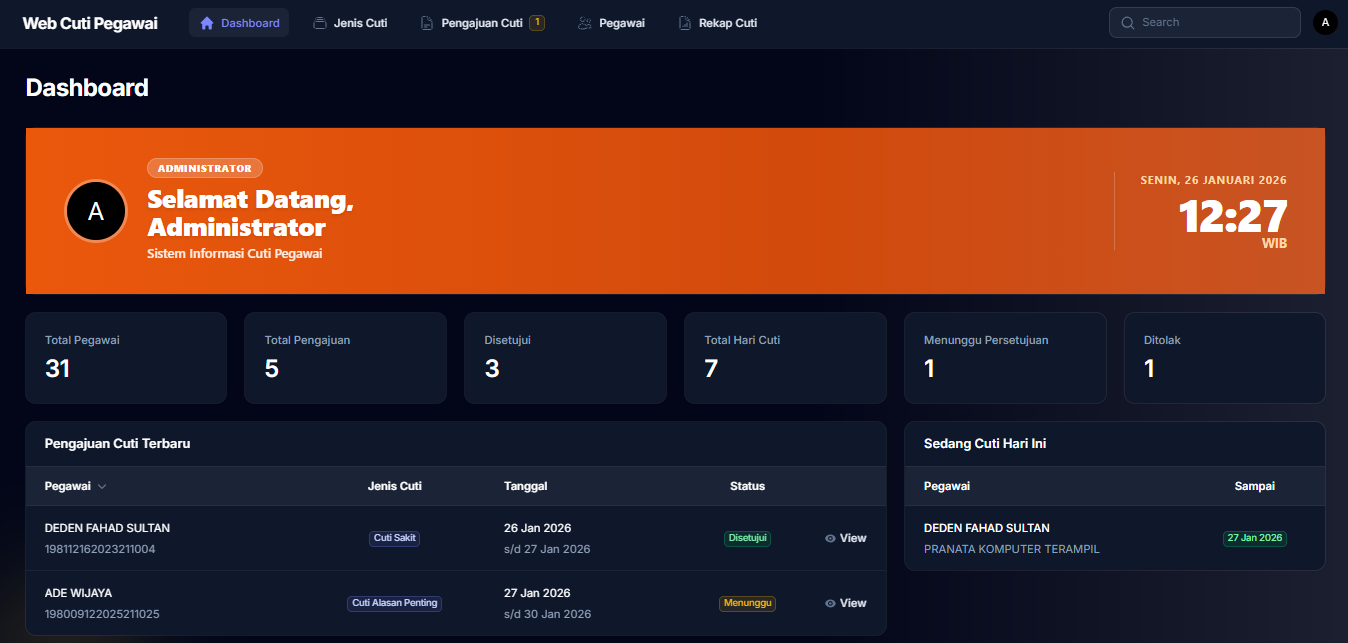Screen dimensions: 1348x643
Task: Select the Total Pegawai stat card
Action: 125,358
